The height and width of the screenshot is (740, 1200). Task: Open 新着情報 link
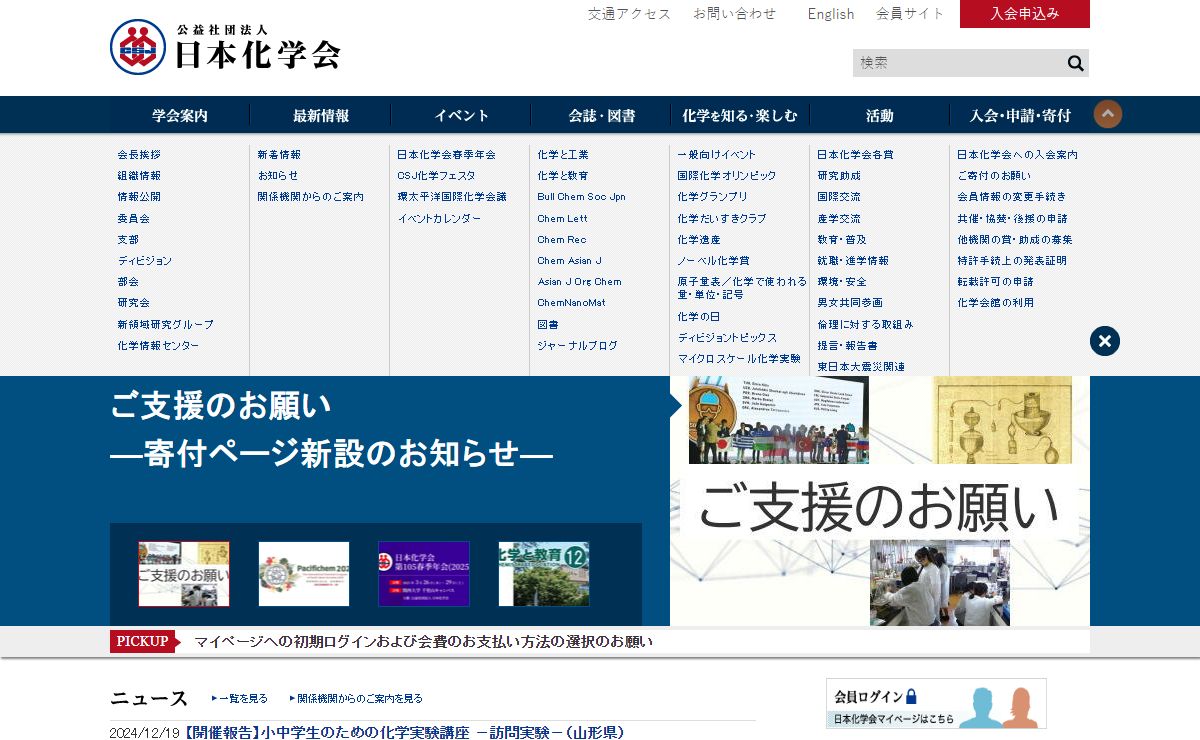pyautogui.click(x=279, y=155)
